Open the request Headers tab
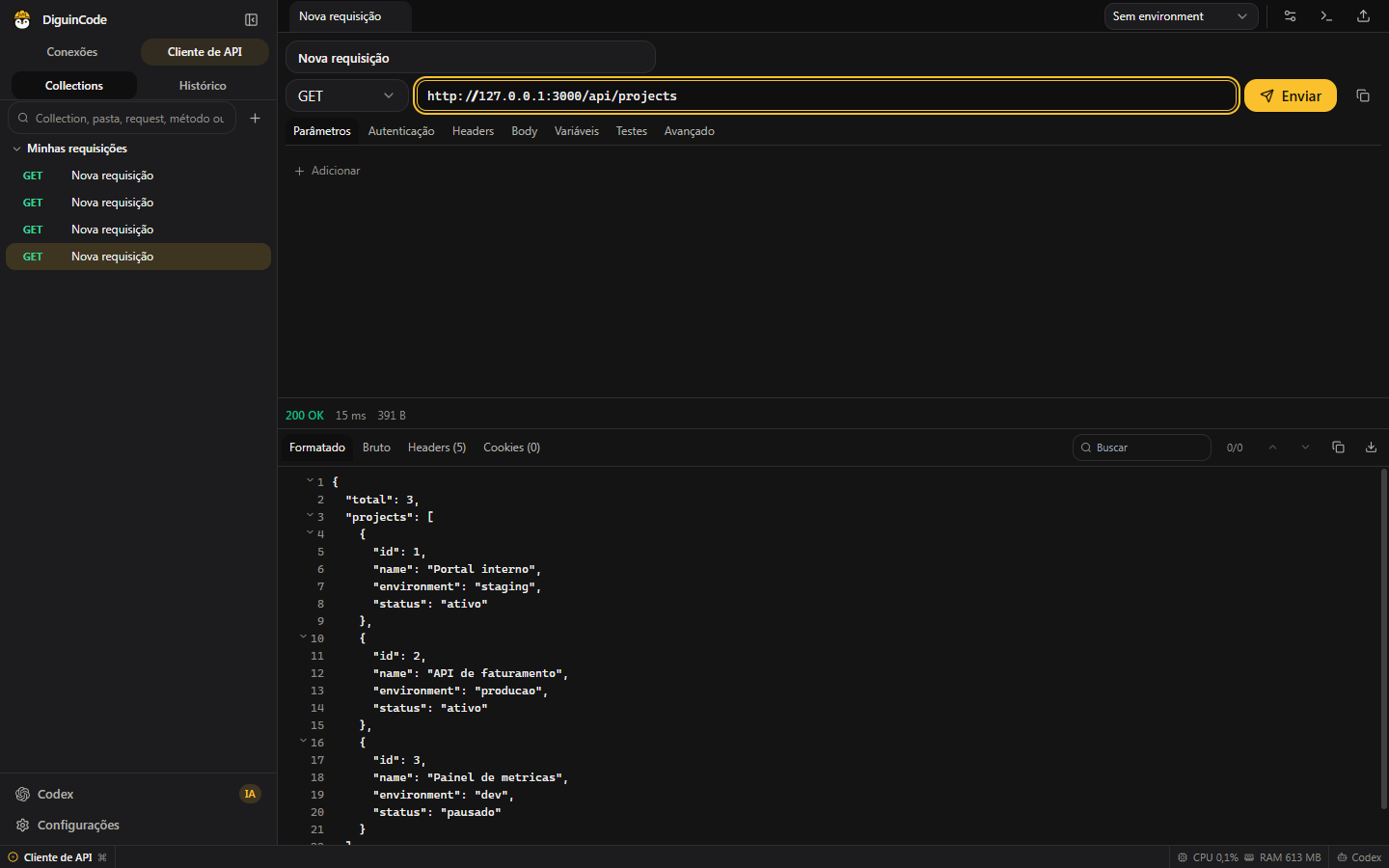1389x868 pixels. click(x=473, y=131)
